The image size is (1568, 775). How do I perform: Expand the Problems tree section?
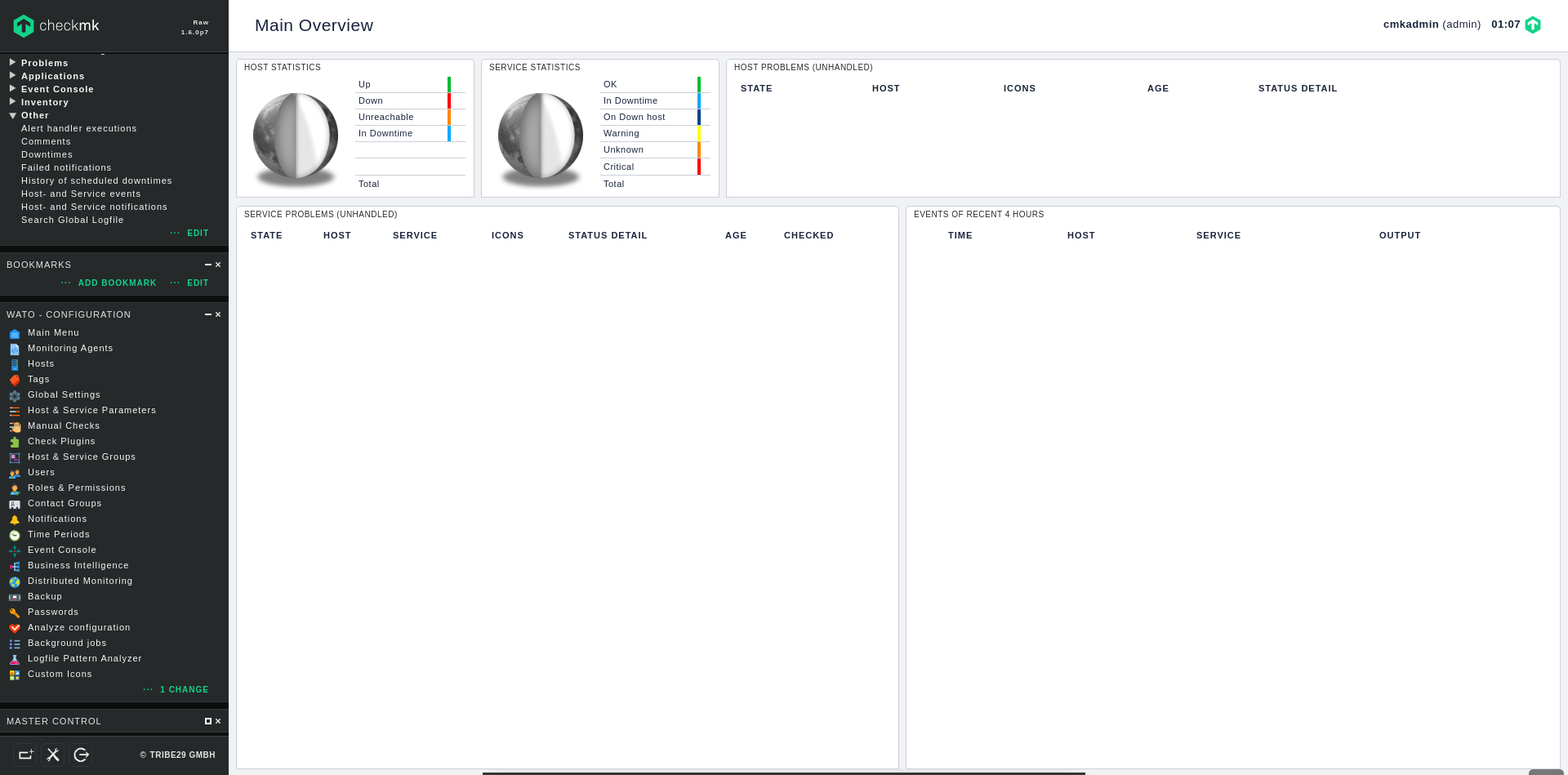pos(13,63)
